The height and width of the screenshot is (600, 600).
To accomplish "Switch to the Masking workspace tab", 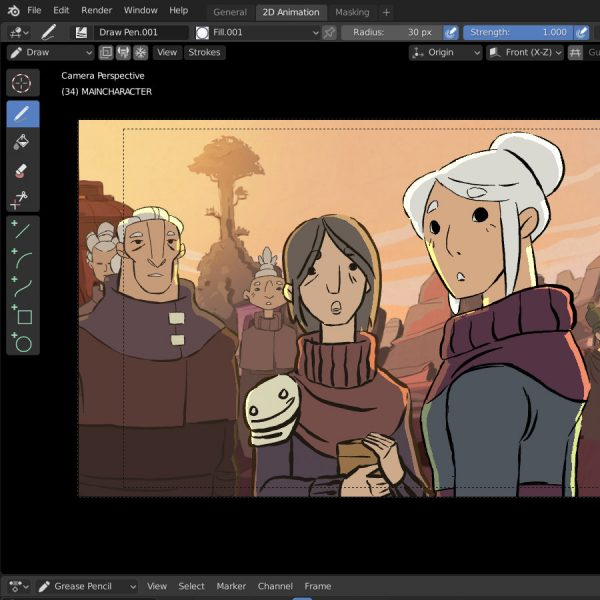I will point(351,12).
